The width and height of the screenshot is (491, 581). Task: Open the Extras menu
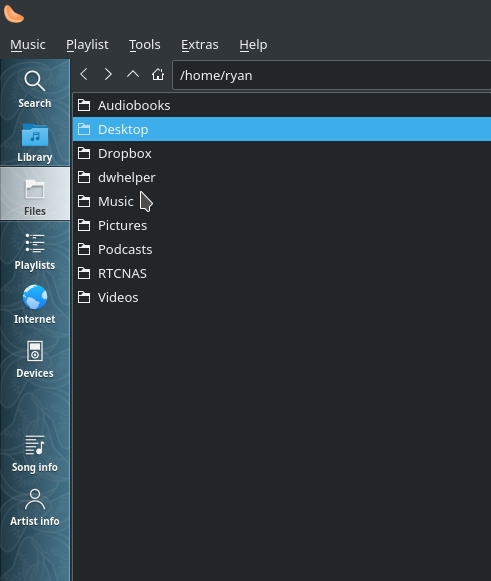point(200,45)
